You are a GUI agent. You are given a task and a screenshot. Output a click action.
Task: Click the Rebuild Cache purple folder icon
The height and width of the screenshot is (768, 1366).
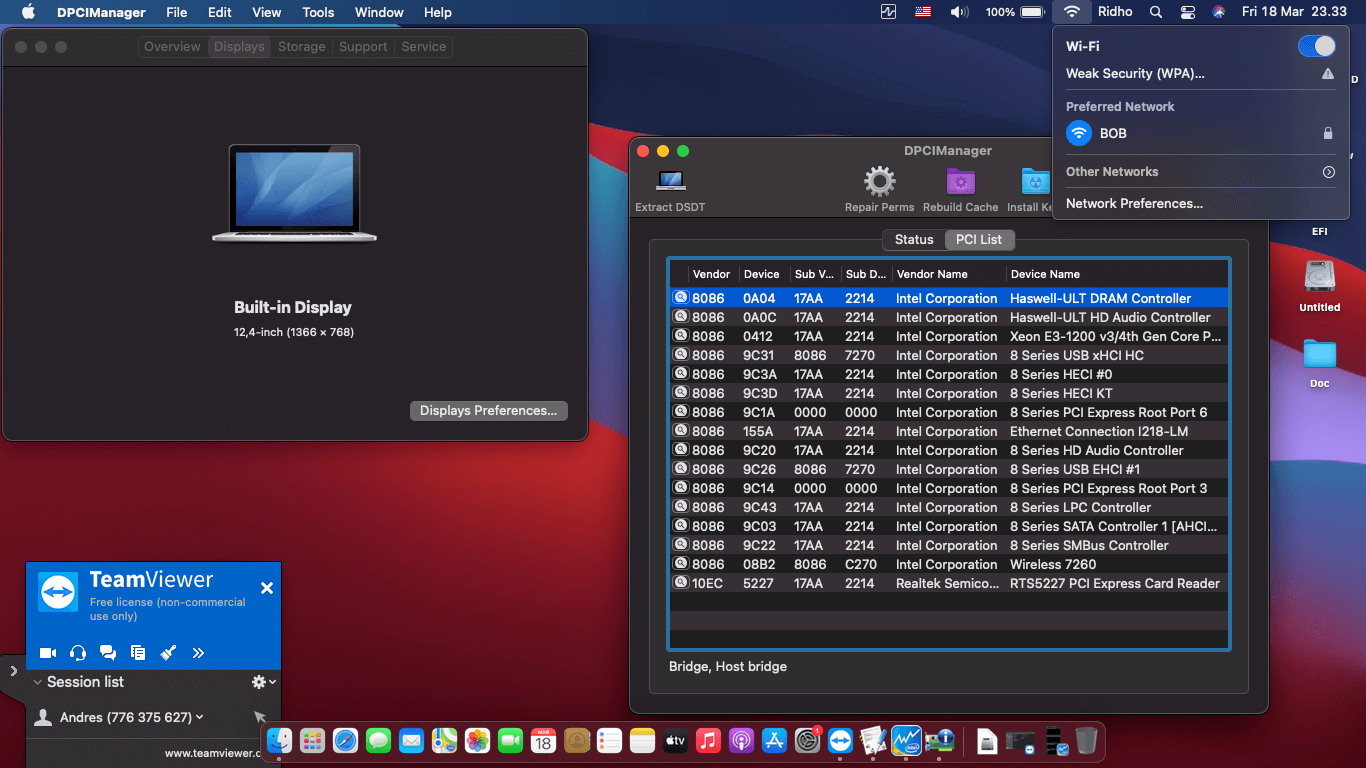point(960,181)
